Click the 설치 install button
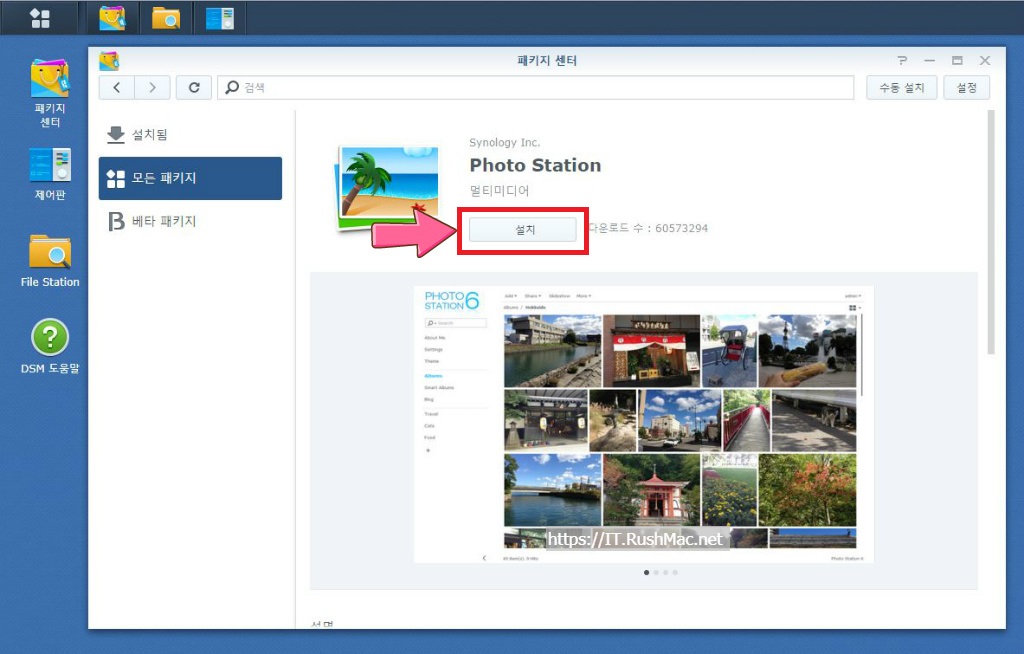1024x654 pixels. point(523,229)
